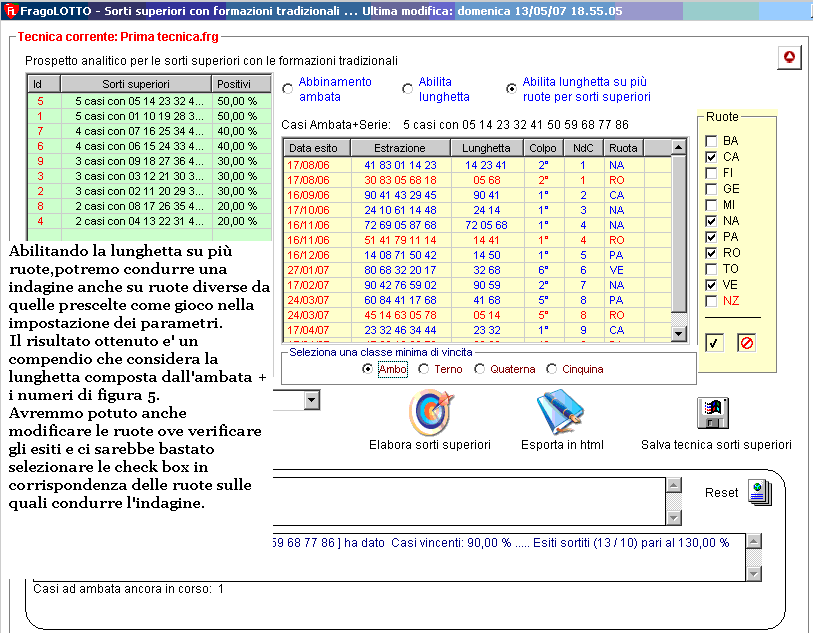The width and height of the screenshot is (813, 633).
Task: Select the Abbinamento ambata radio option
Action: (288, 89)
